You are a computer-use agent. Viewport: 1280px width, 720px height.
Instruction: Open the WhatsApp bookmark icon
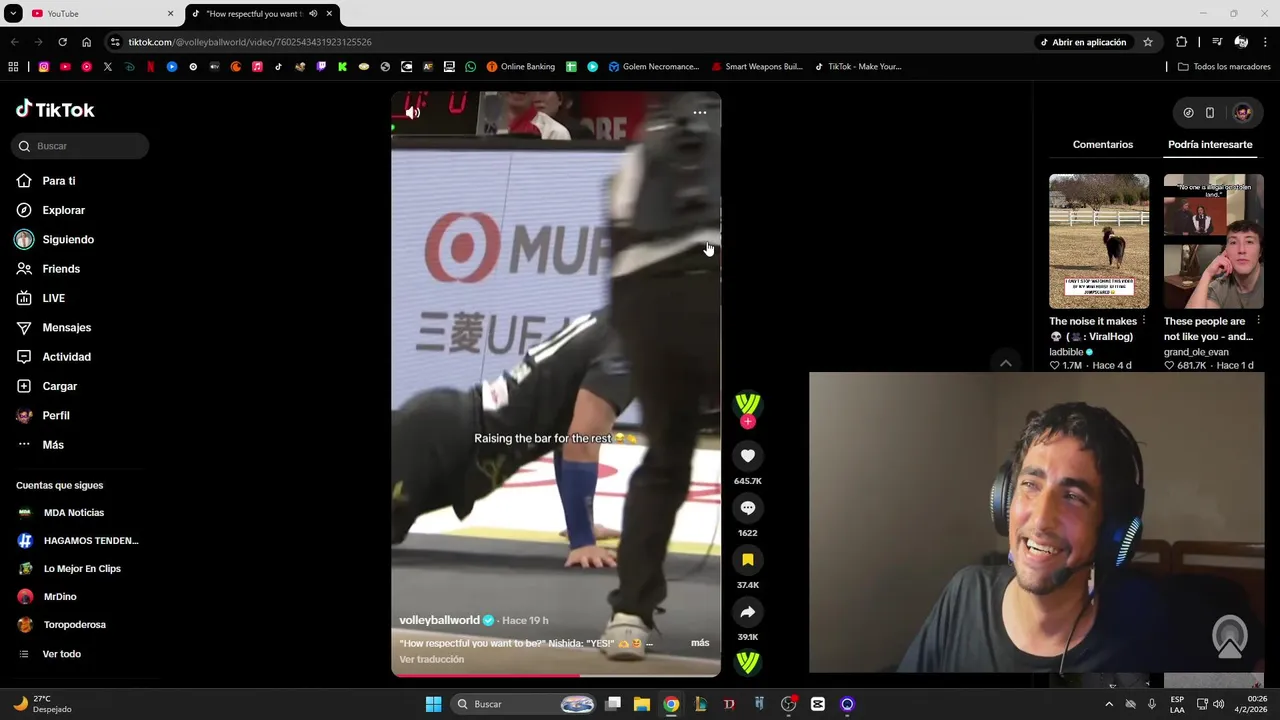(x=471, y=67)
